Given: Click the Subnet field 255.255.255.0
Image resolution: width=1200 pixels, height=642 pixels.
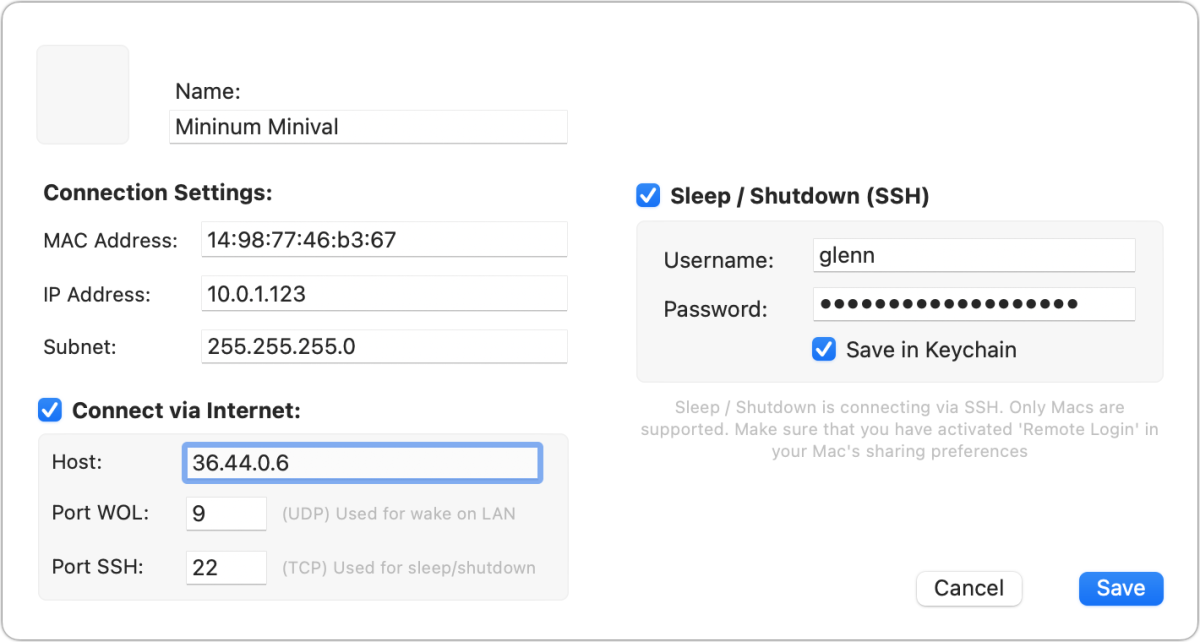Looking at the screenshot, I should [x=384, y=347].
